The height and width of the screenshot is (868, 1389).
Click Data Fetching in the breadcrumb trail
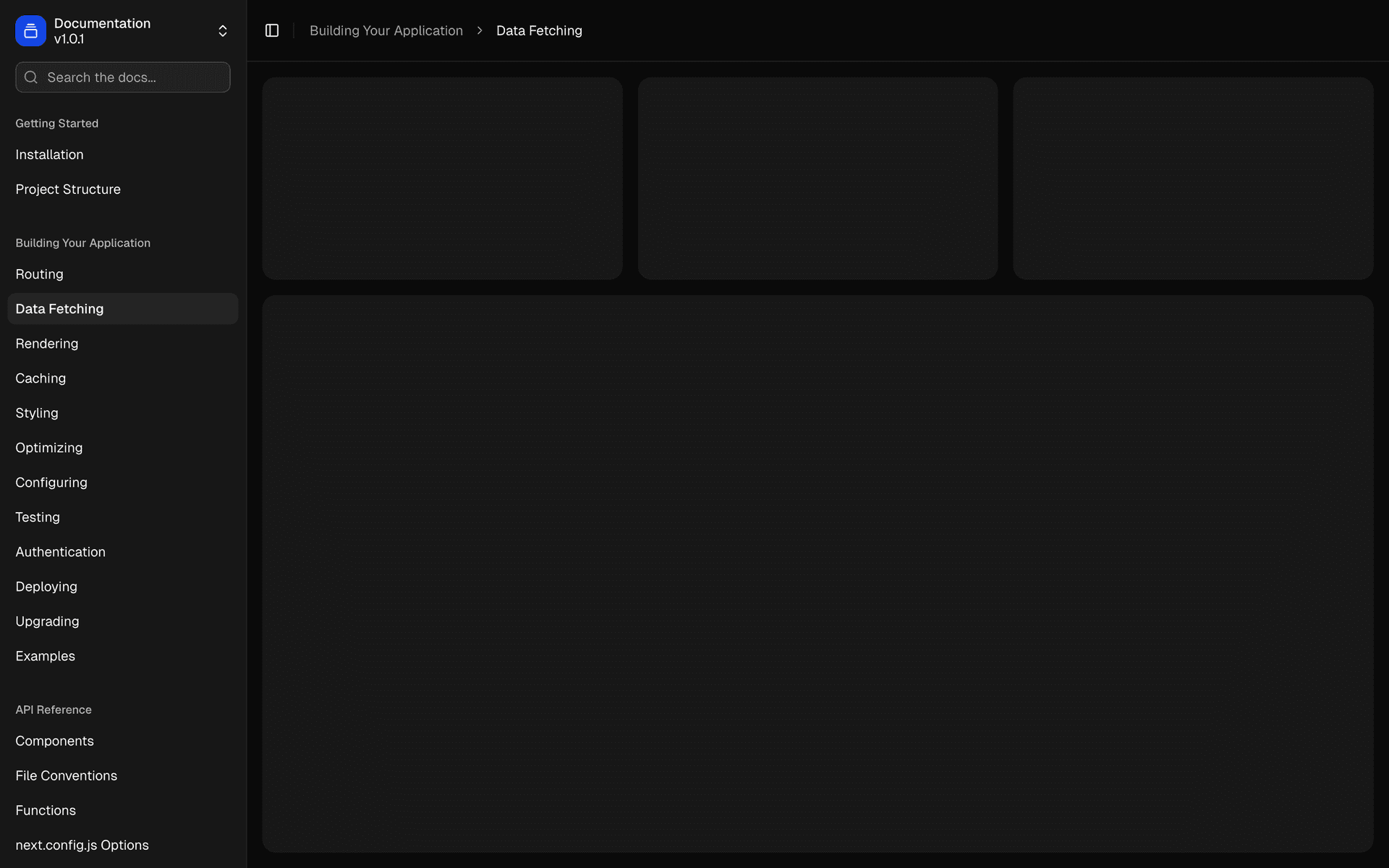click(x=539, y=30)
